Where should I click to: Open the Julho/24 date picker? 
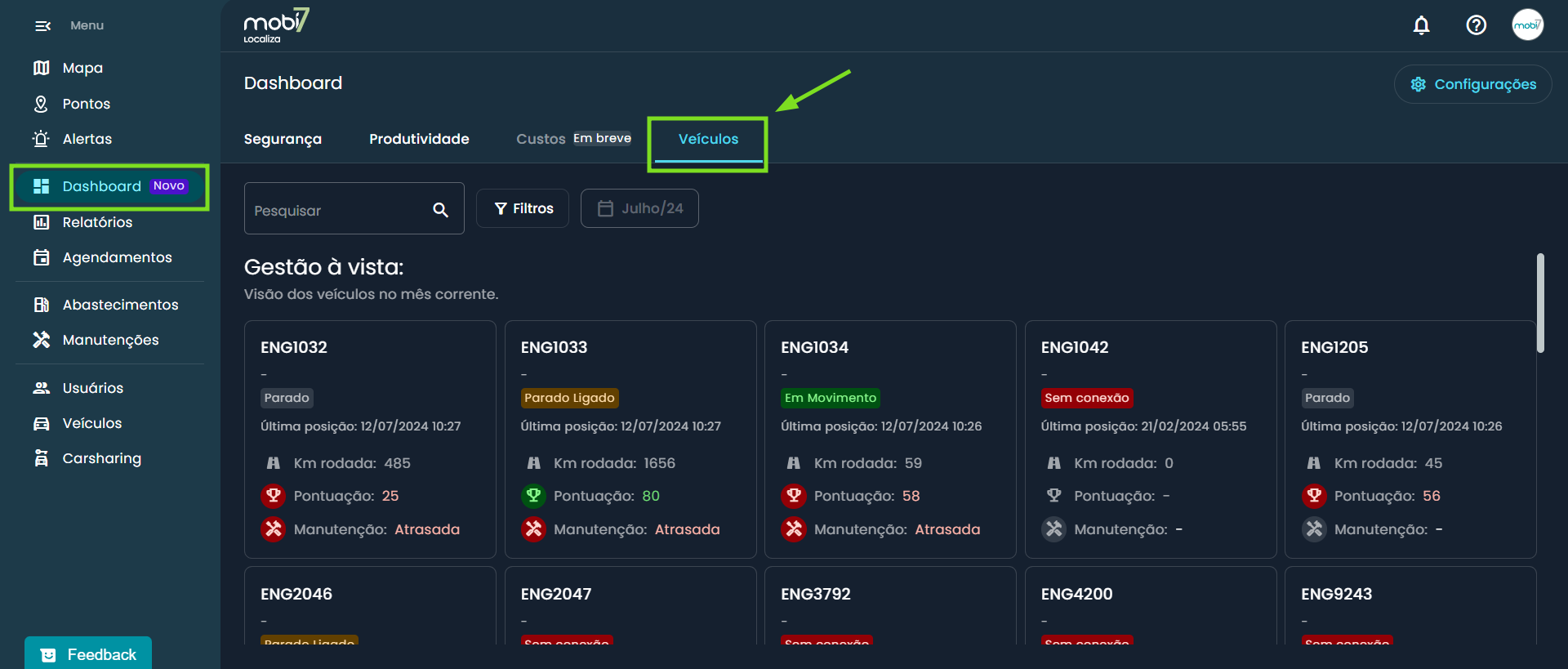(639, 208)
